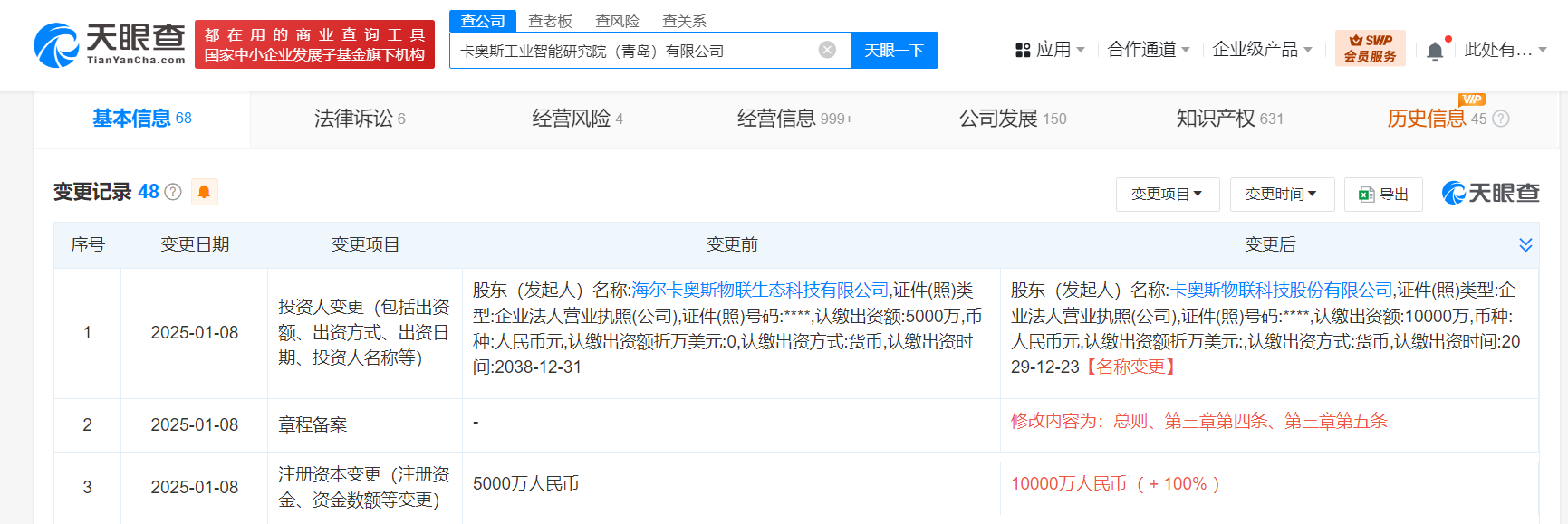Open the notification bell icon
Screen dimensions: 1568x524
point(1435,51)
